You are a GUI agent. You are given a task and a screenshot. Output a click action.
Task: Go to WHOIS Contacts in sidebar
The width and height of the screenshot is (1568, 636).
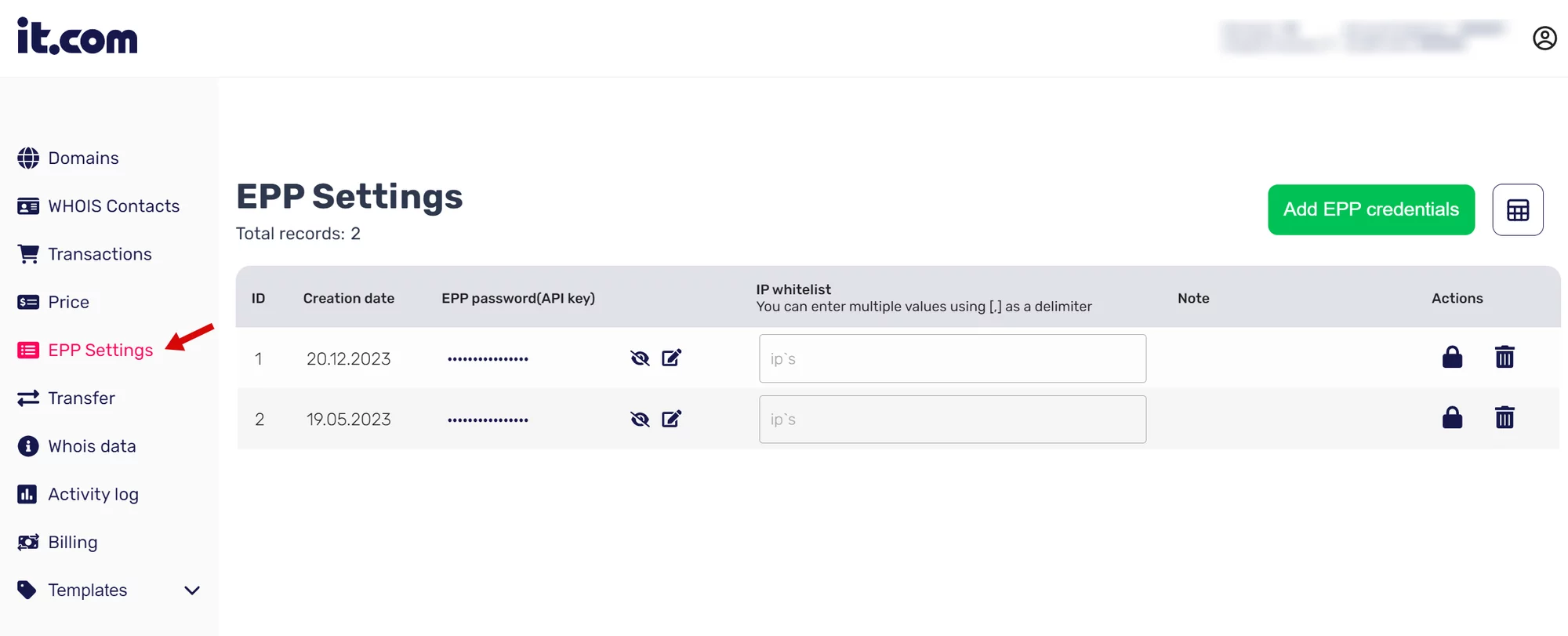click(114, 206)
